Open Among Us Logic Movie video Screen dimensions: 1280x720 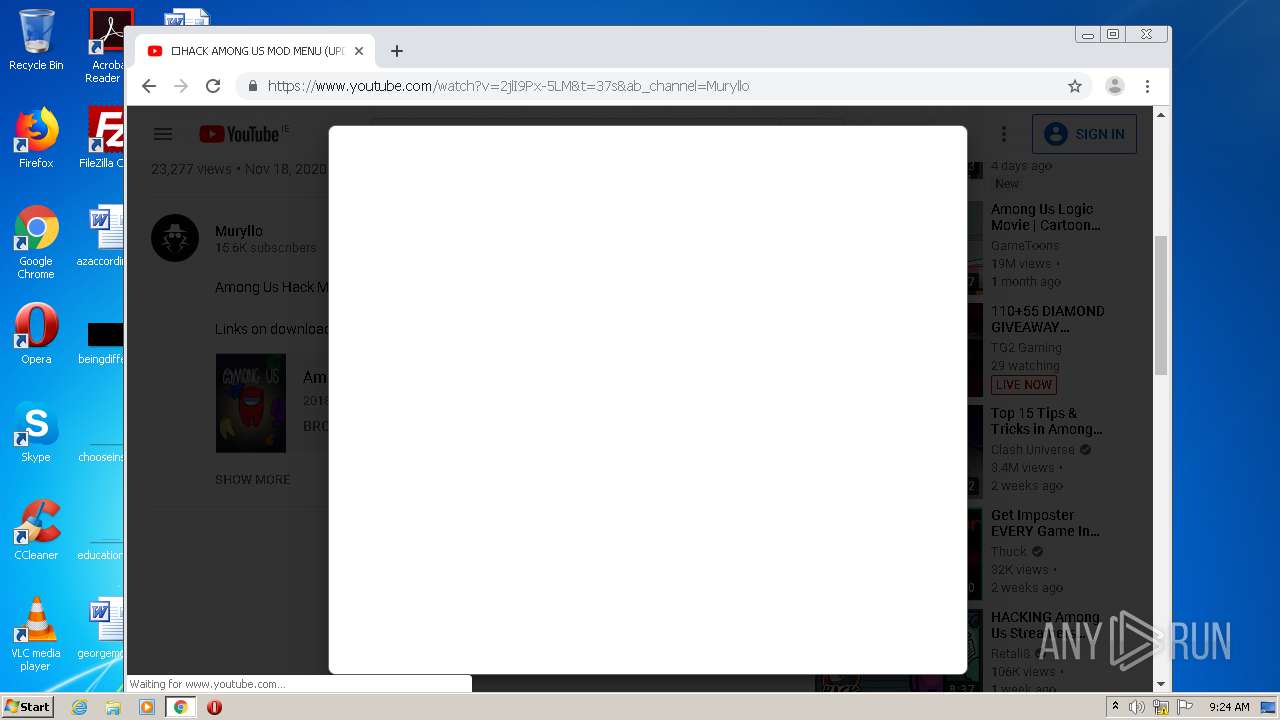(1046, 217)
